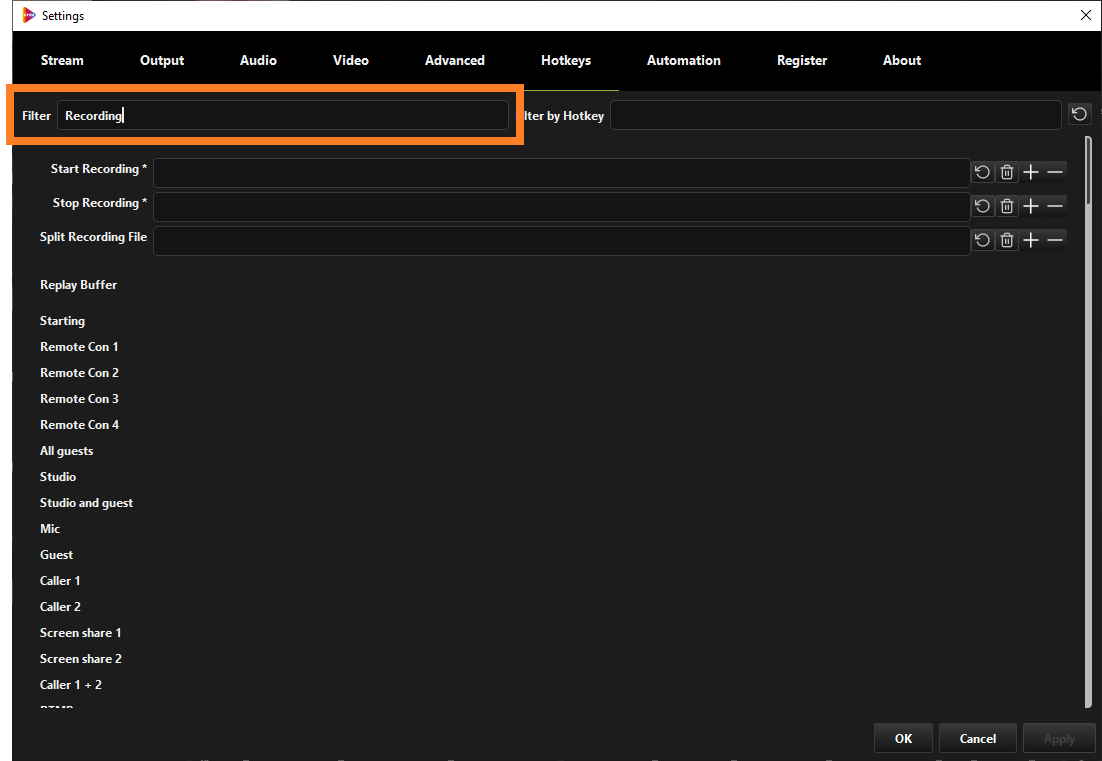Click the Start Recording label
Image resolution: width=1102 pixels, height=761 pixels.
click(98, 169)
